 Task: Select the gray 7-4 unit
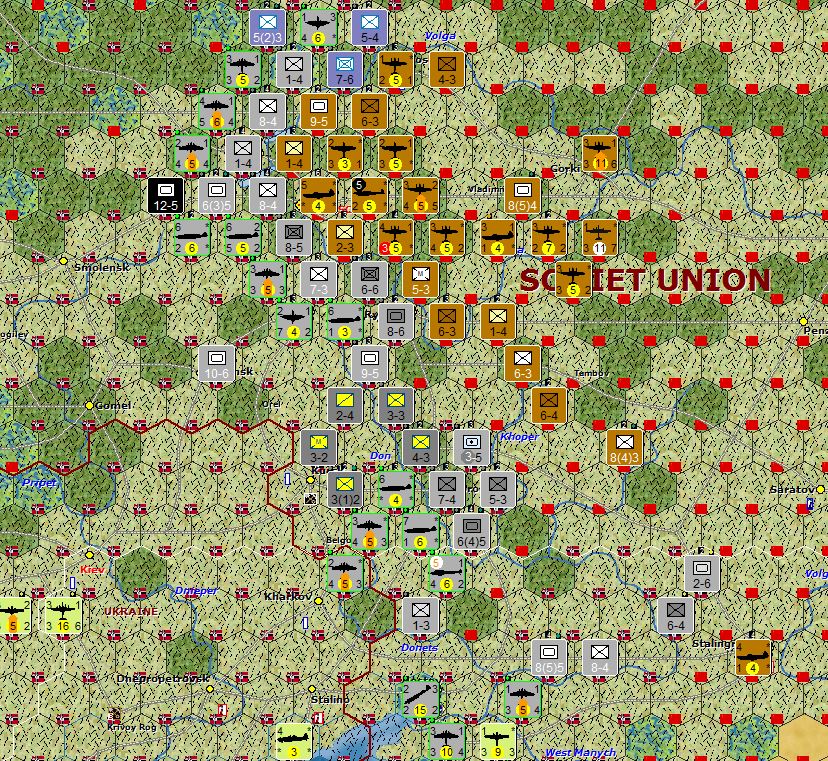(x=446, y=490)
